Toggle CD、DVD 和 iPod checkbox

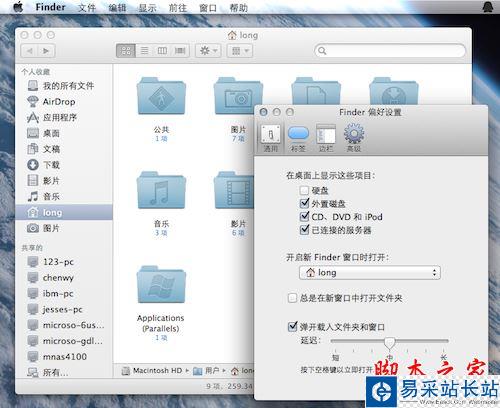click(304, 217)
